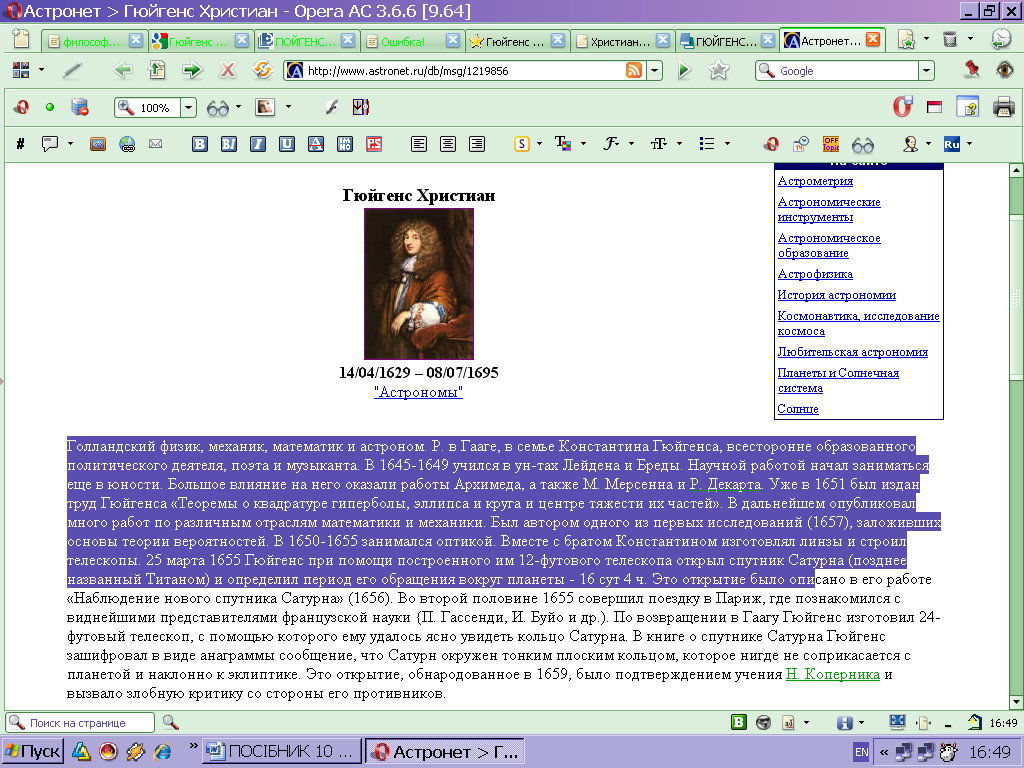Open the Р. Декарта link in text
The height and width of the screenshot is (768, 1024).
726,484
